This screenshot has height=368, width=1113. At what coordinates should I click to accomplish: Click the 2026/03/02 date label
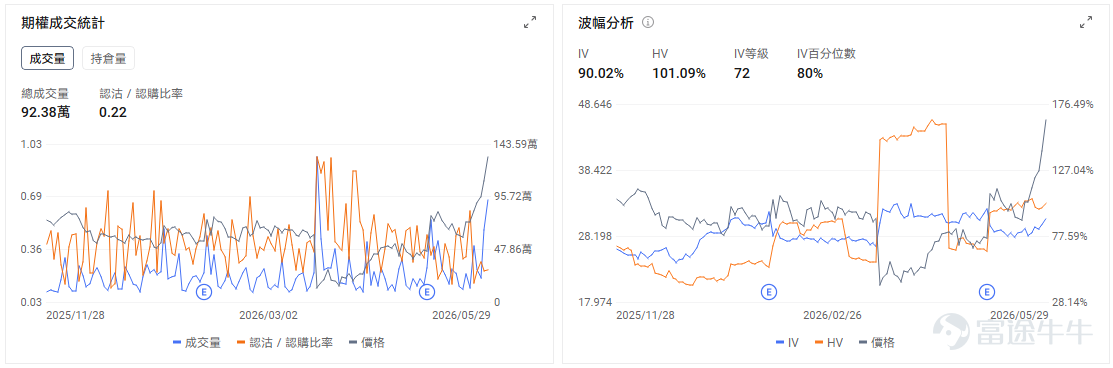tap(268, 314)
